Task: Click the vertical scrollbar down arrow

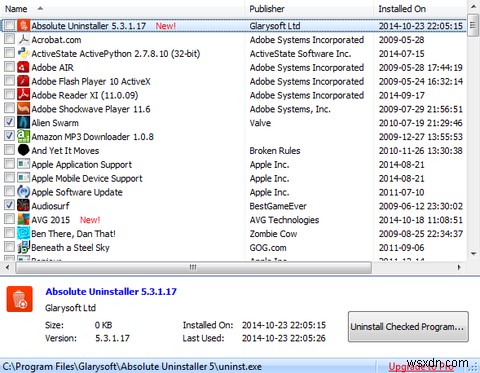Action: (473, 254)
